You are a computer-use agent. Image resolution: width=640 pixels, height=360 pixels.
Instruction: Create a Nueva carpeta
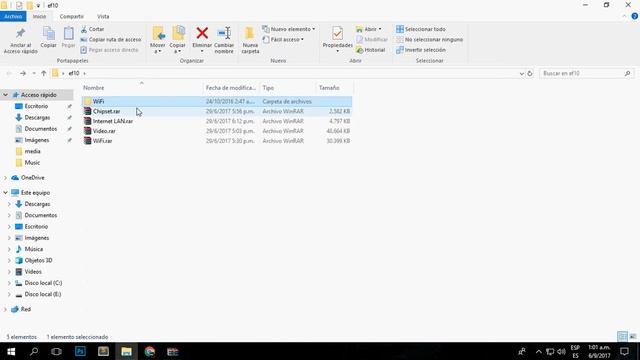coord(250,40)
